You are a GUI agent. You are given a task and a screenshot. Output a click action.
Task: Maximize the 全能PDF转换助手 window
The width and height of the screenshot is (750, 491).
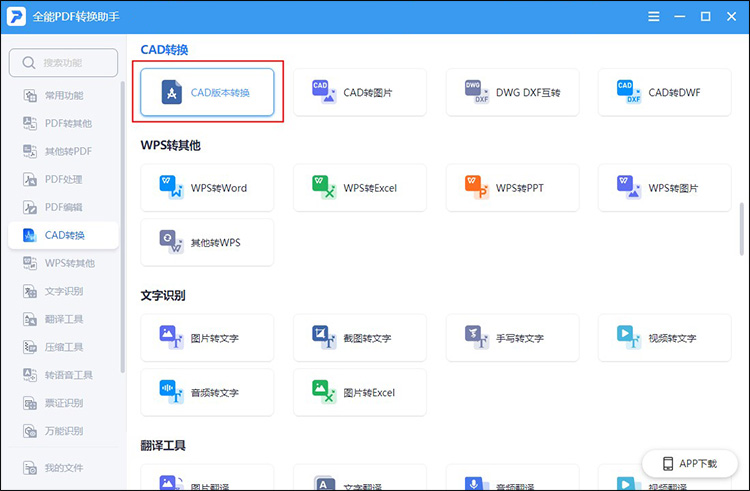pyautogui.click(x=706, y=17)
